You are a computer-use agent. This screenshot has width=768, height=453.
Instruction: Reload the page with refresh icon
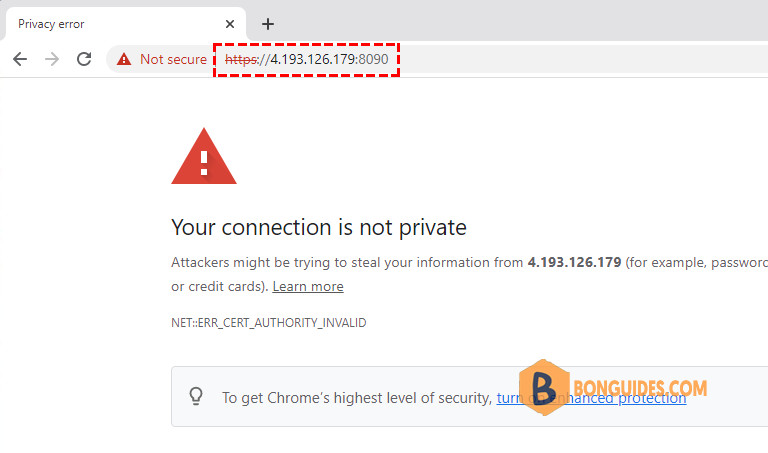pos(84,59)
